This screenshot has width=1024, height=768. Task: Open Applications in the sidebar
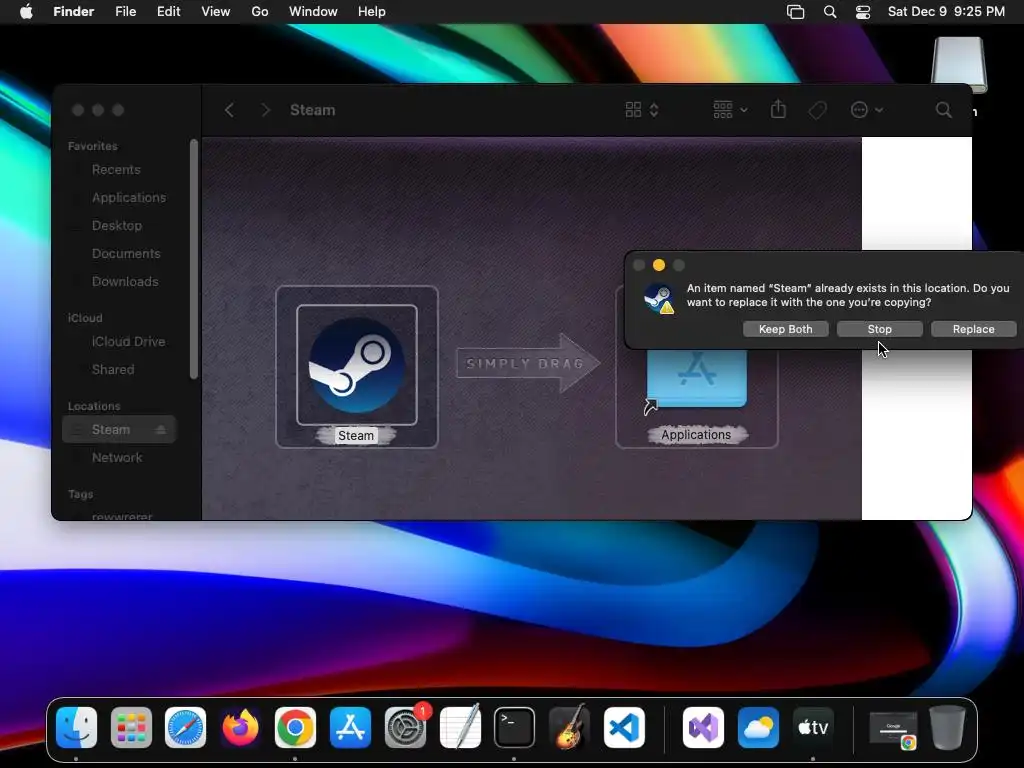(129, 197)
